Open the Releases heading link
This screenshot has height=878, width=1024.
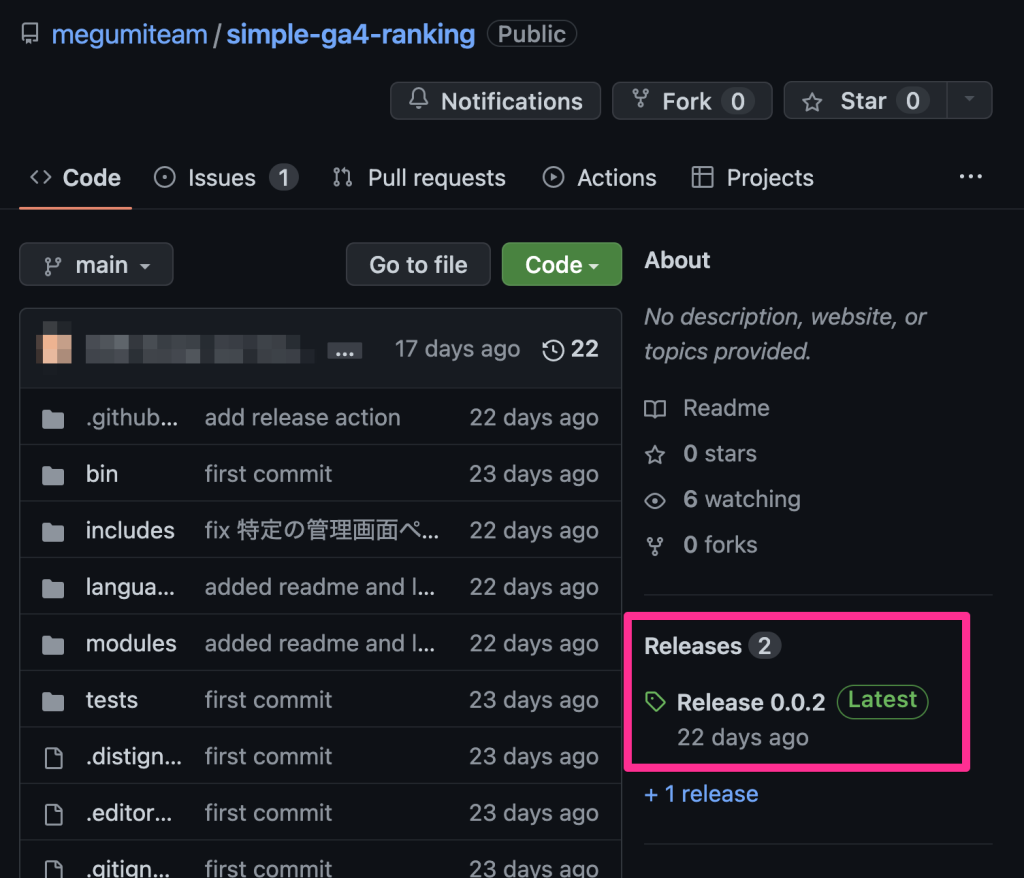point(712,646)
